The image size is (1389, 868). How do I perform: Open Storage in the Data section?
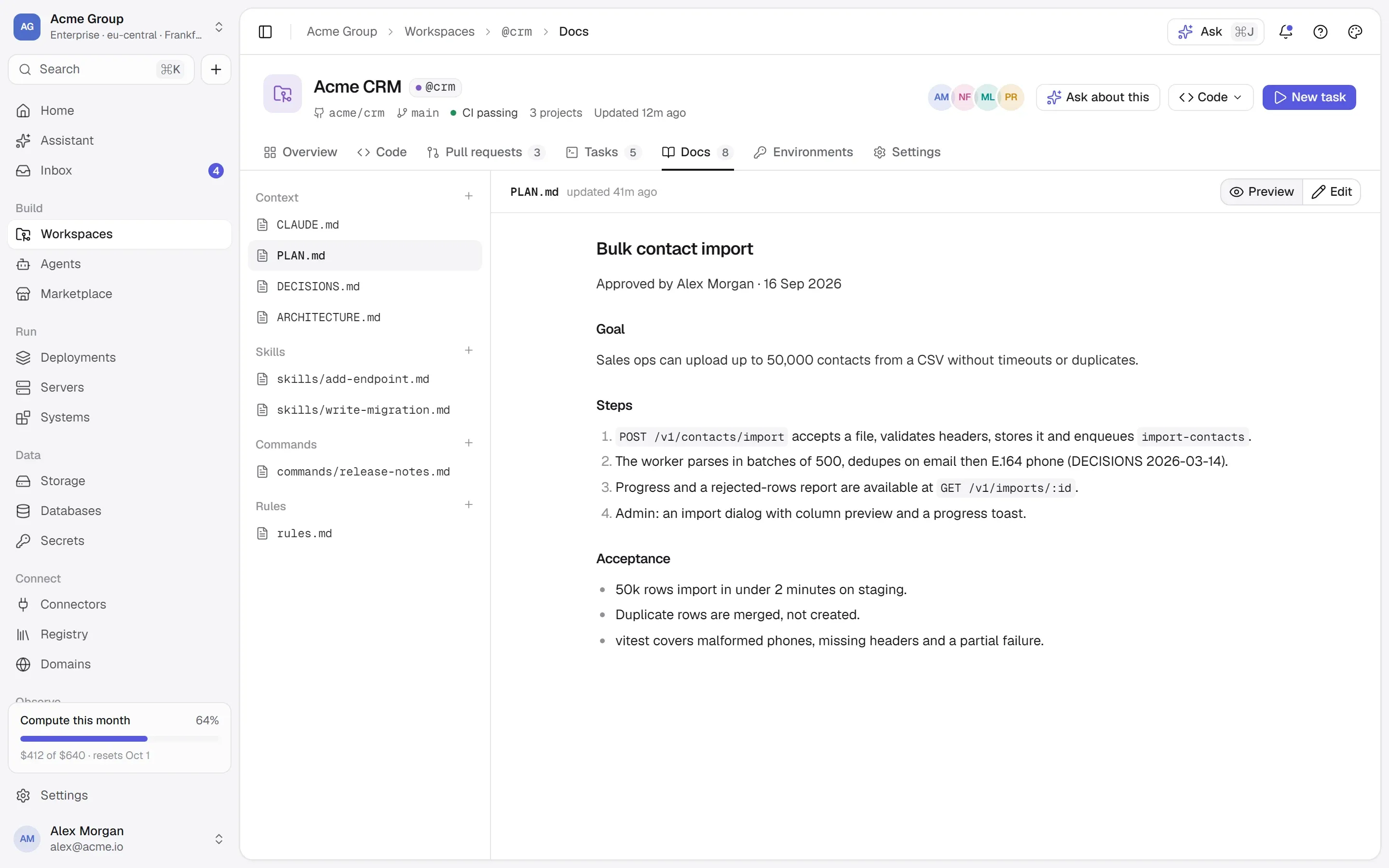coord(120,481)
